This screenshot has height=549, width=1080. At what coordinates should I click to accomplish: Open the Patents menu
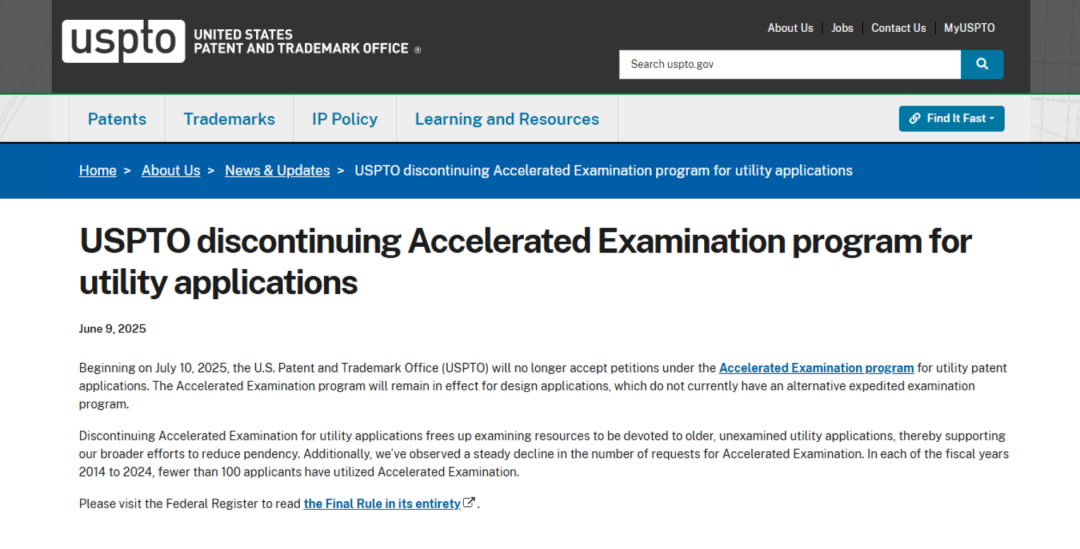117,119
